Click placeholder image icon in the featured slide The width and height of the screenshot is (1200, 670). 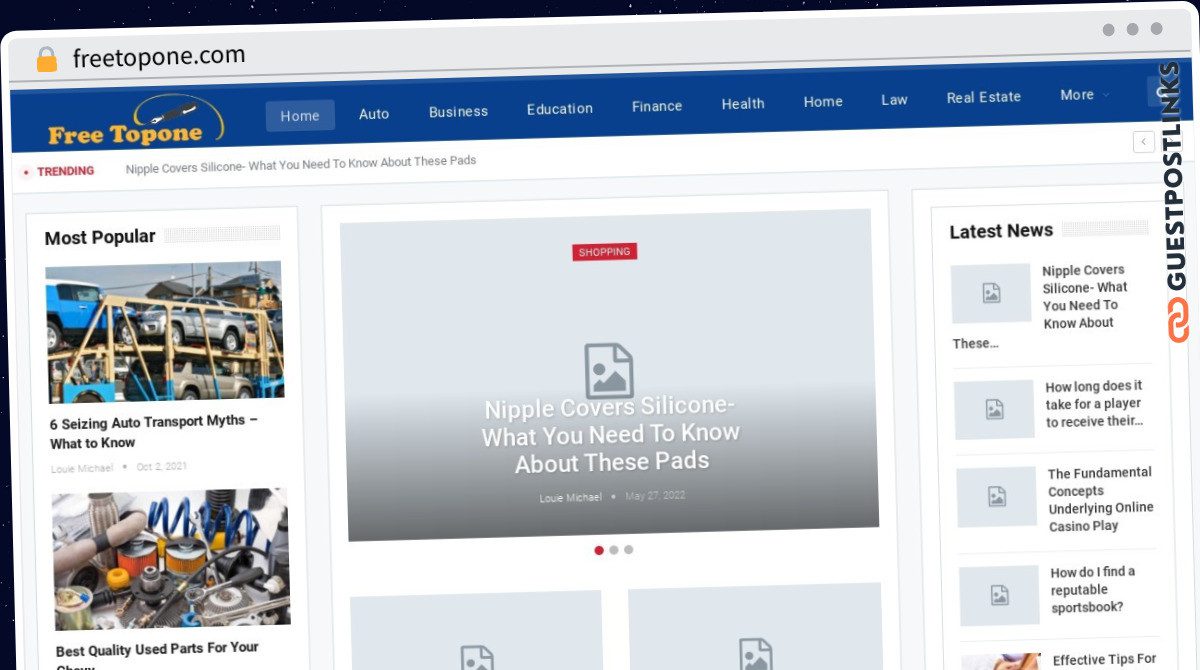pos(609,371)
